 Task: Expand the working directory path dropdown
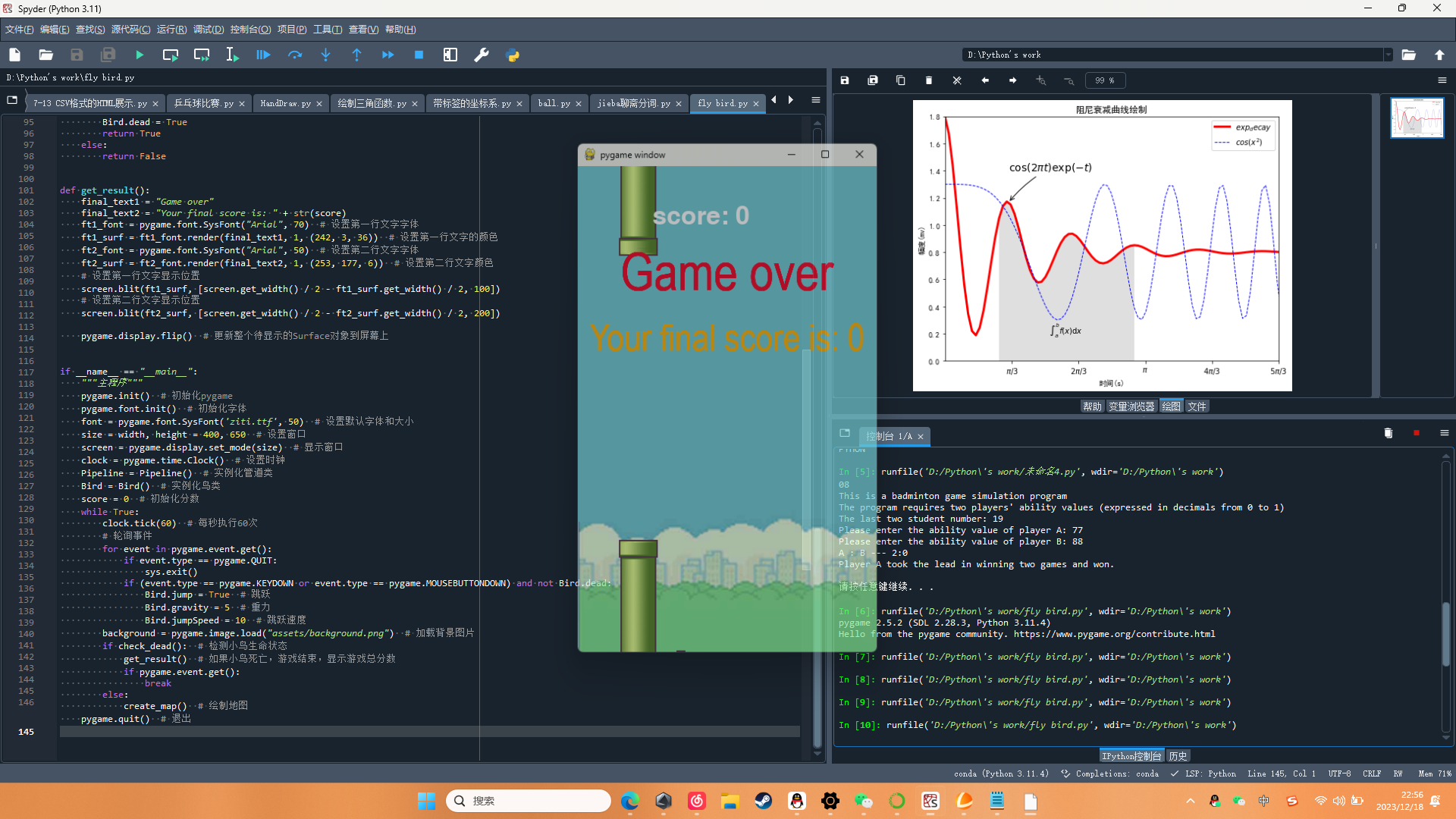tap(1388, 55)
